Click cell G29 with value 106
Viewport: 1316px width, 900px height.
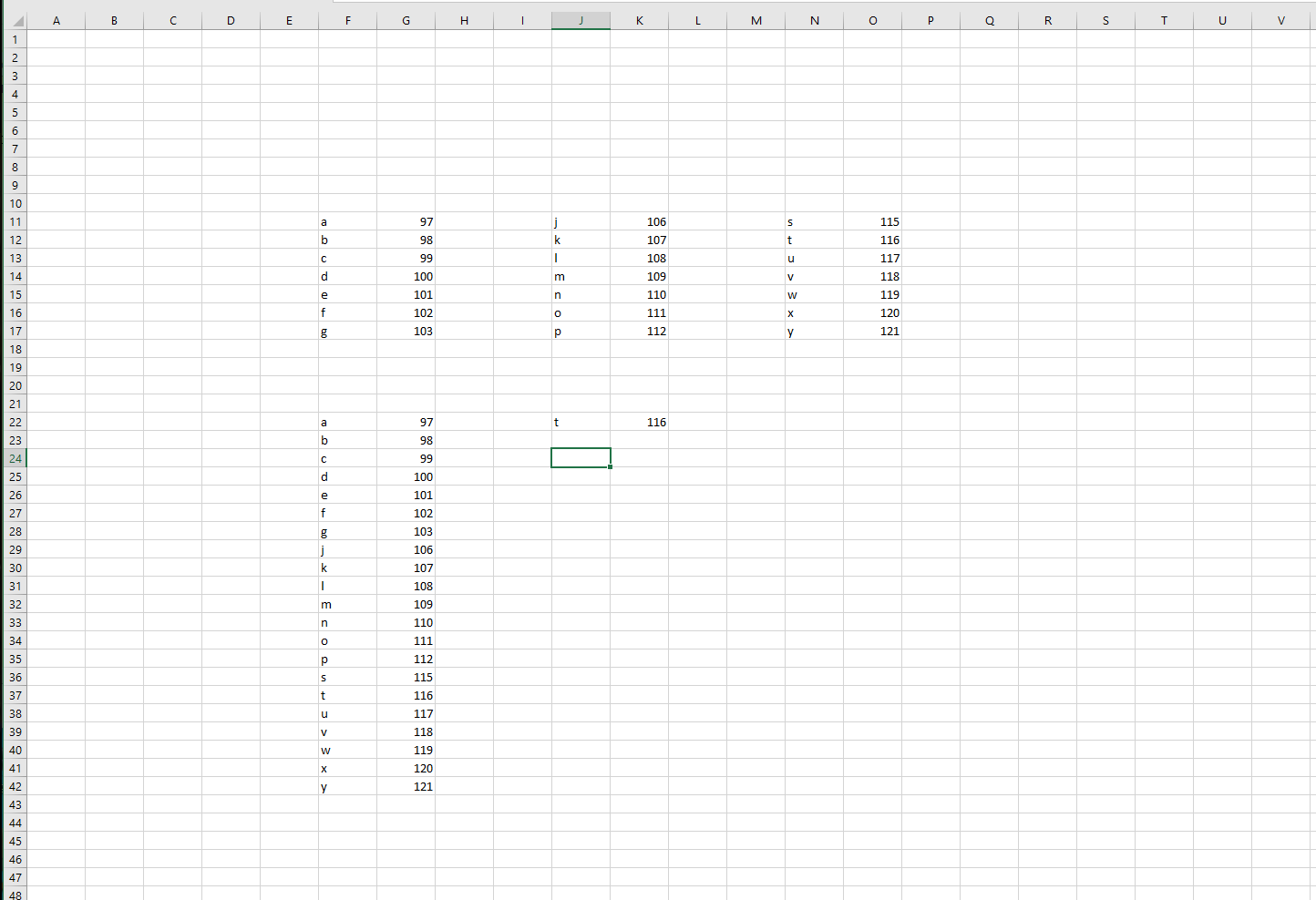[x=406, y=549]
